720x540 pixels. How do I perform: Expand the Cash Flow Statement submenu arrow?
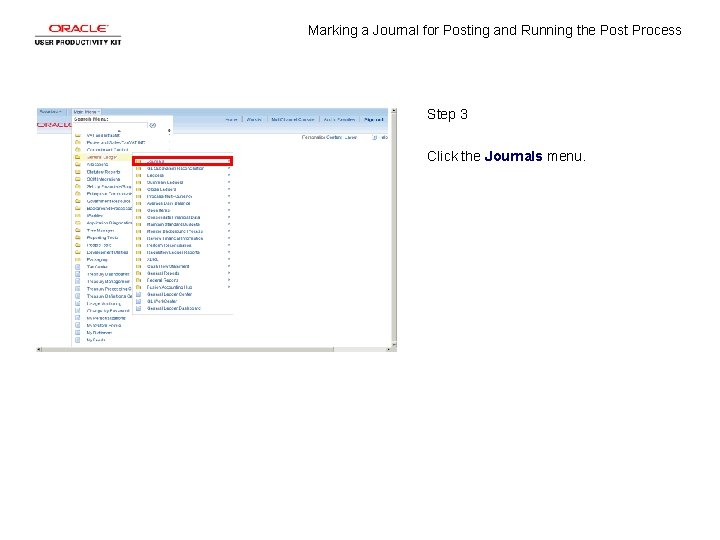[229, 266]
